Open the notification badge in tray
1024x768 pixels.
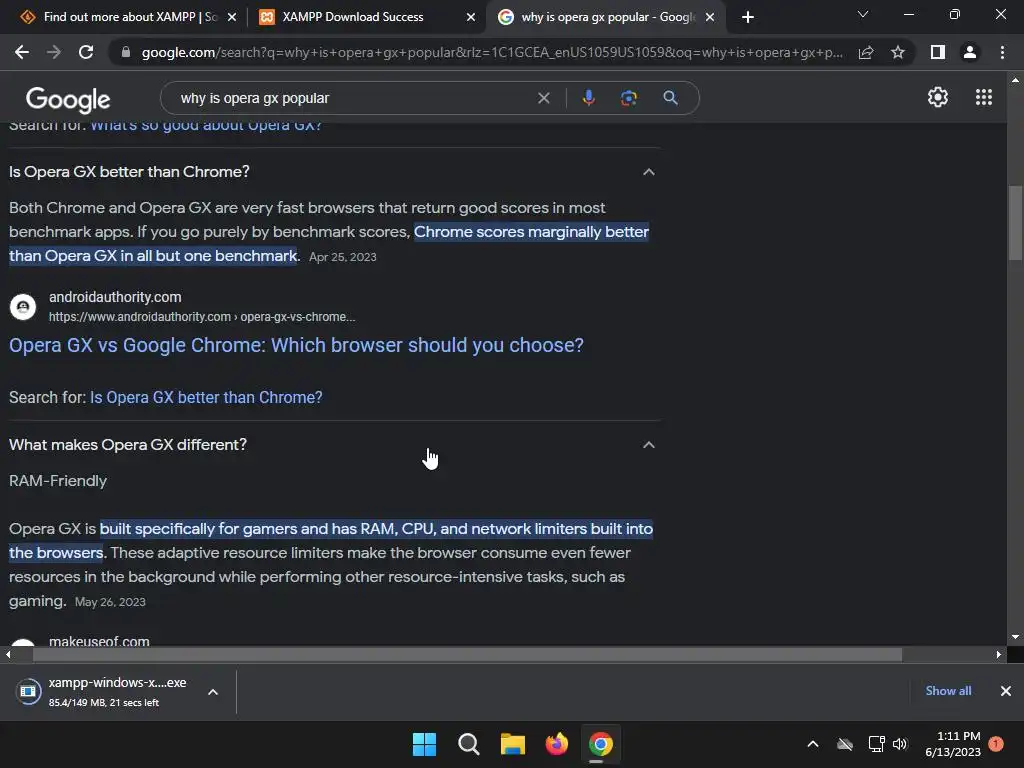coord(996,744)
